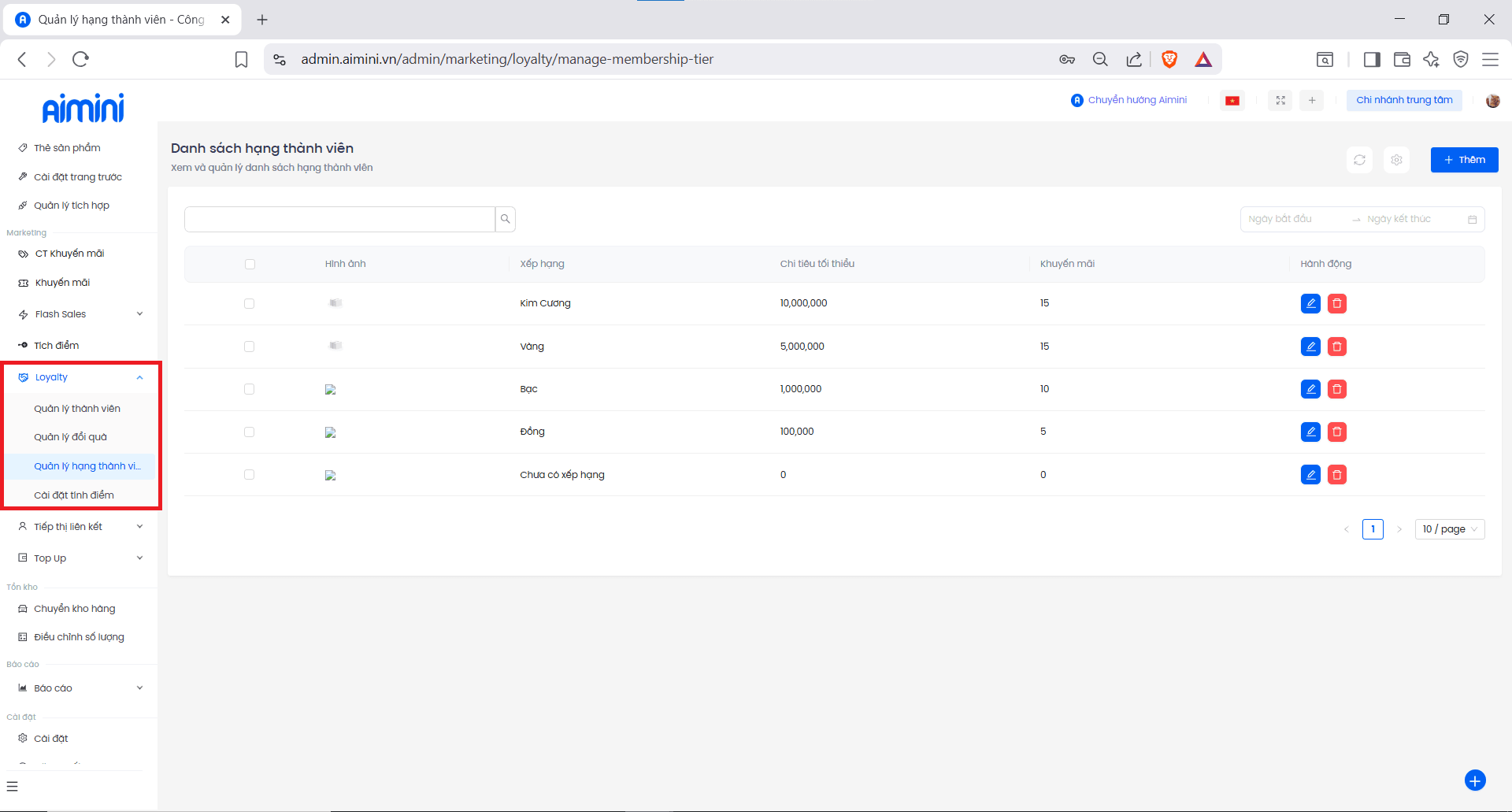Tick the checkbox for Bạc row

click(x=250, y=389)
